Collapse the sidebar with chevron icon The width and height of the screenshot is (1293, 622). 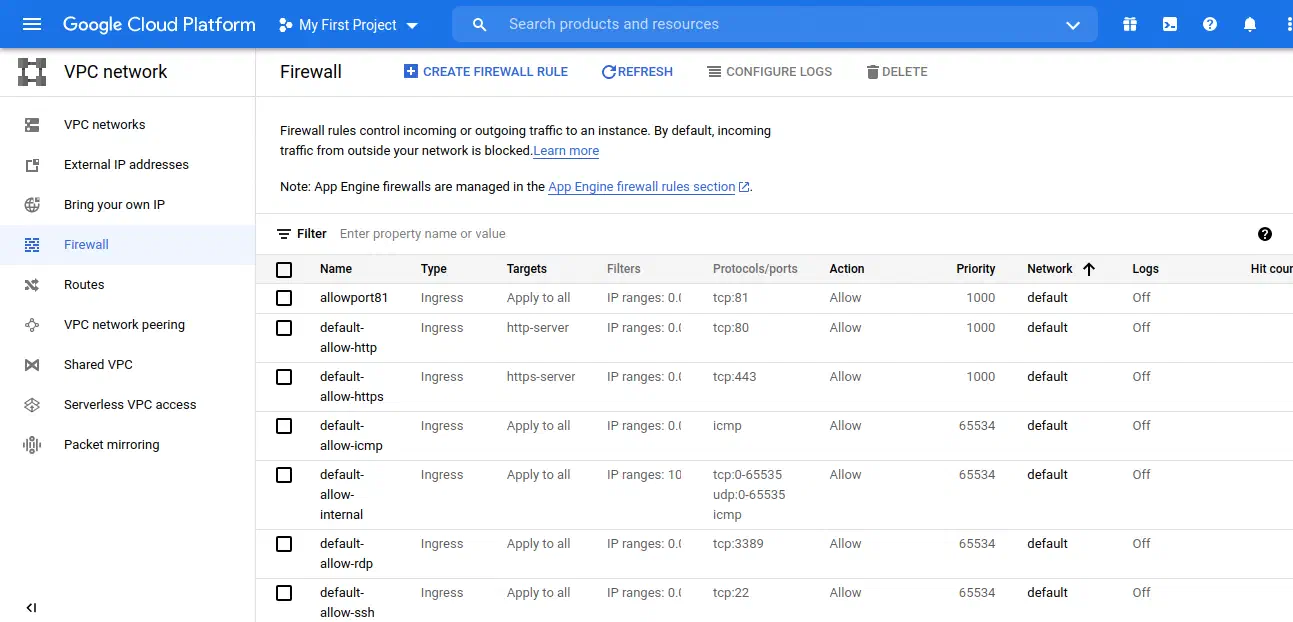[31, 607]
